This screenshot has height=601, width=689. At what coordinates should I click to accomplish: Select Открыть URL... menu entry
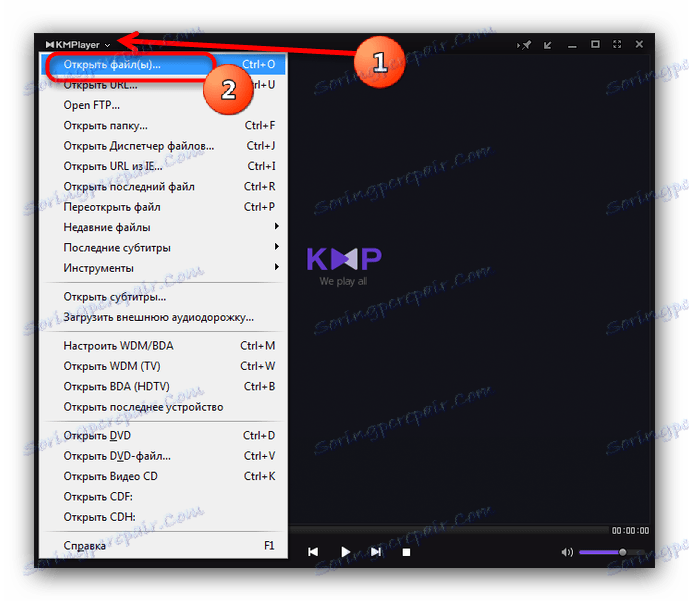click(163, 85)
